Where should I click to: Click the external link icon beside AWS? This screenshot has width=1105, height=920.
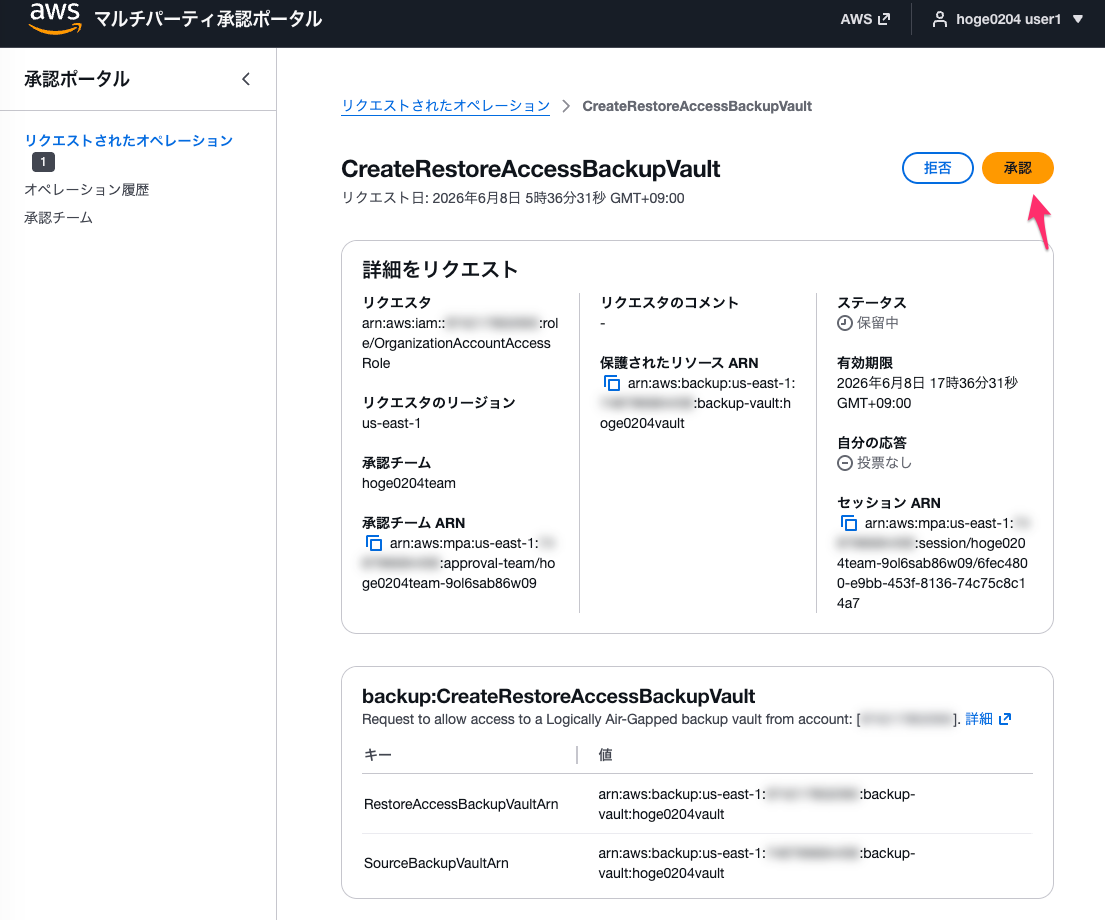pyautogui.click(x=884, y=19)
